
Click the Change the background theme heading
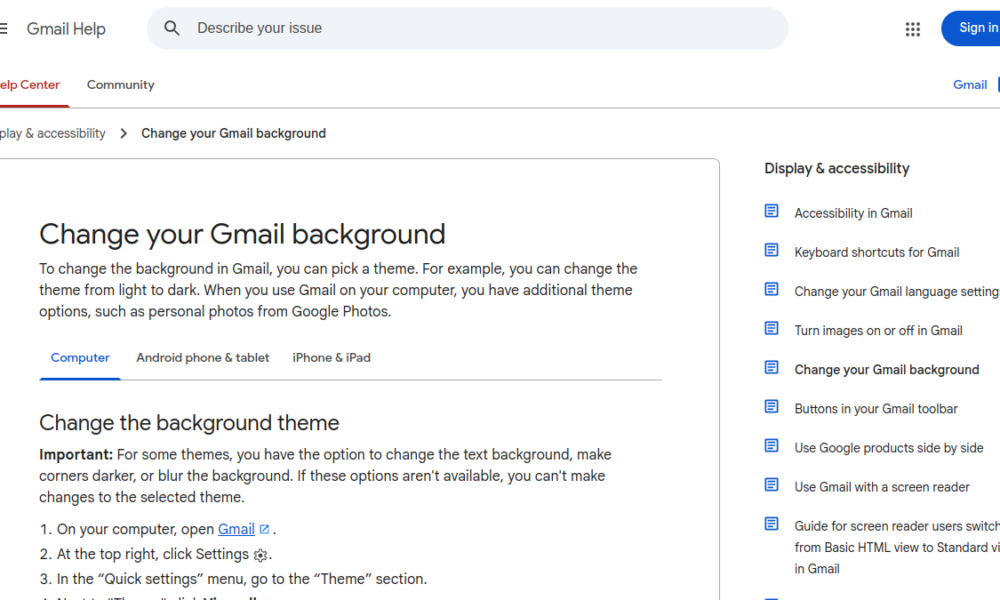click(189, 423)
